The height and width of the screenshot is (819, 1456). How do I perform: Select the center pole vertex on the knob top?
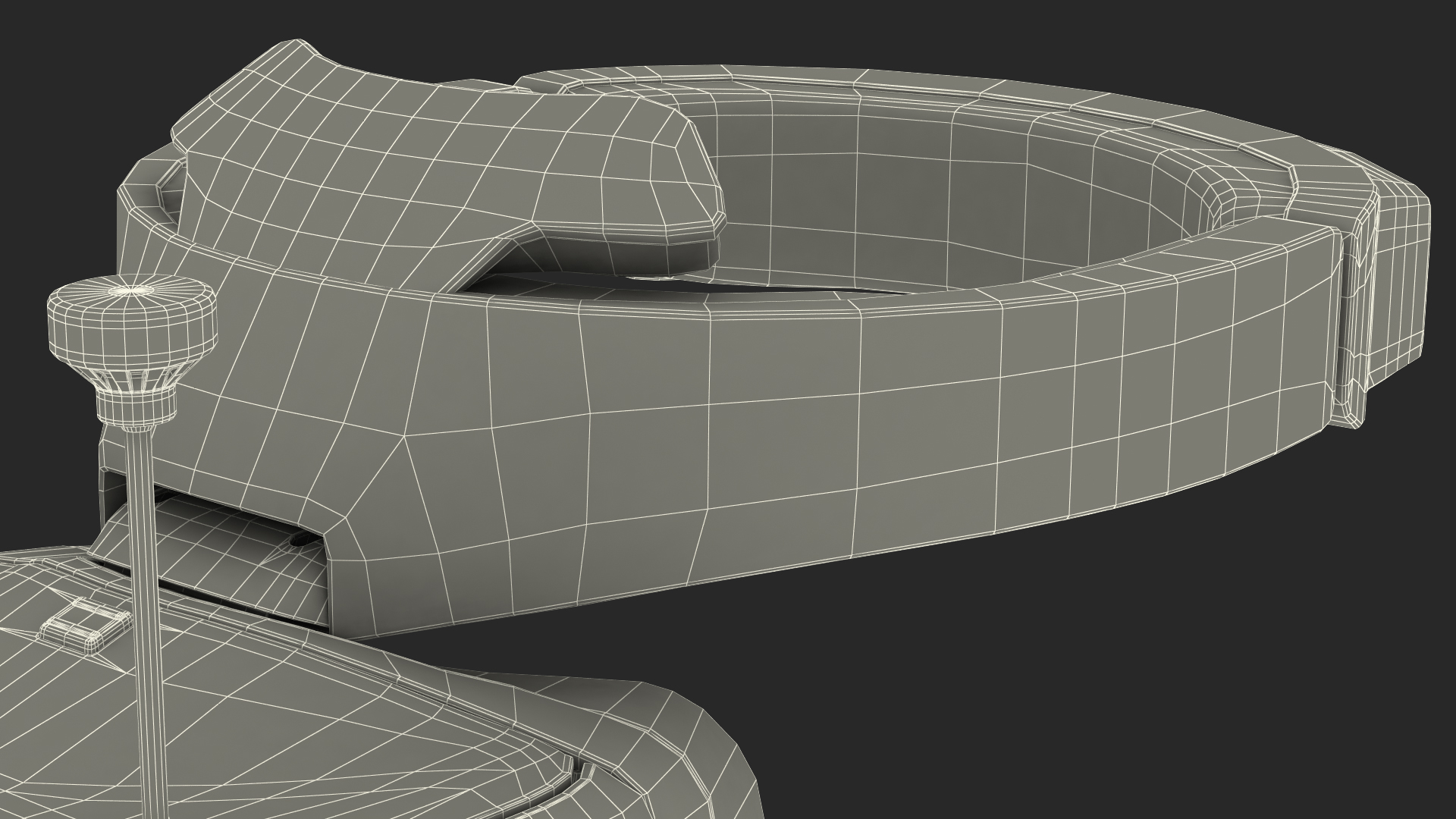tap(130, 289)
